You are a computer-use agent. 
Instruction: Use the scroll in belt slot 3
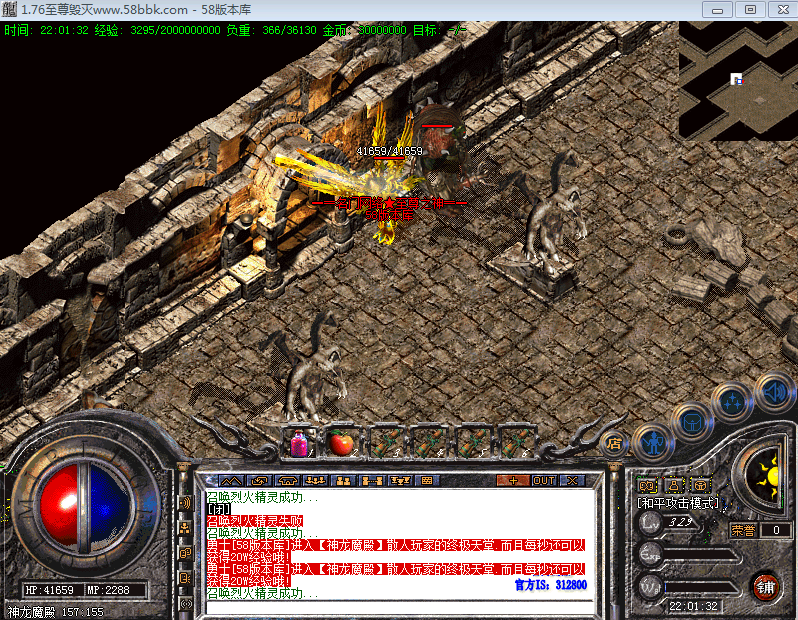(386, 443)
